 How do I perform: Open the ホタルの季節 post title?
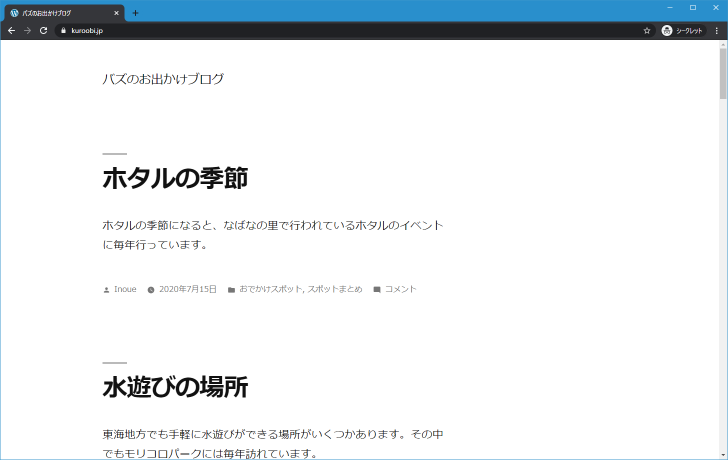175,178
